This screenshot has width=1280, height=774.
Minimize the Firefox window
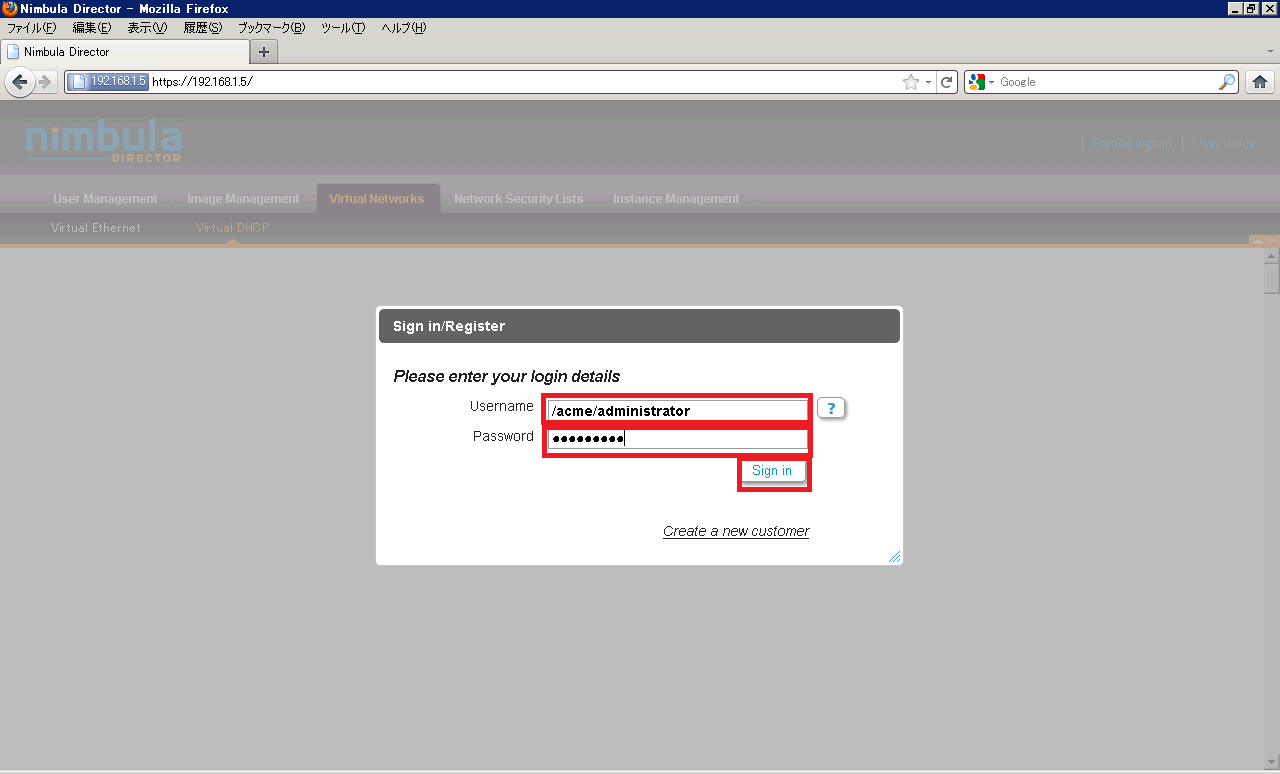tap(1235, 9)
